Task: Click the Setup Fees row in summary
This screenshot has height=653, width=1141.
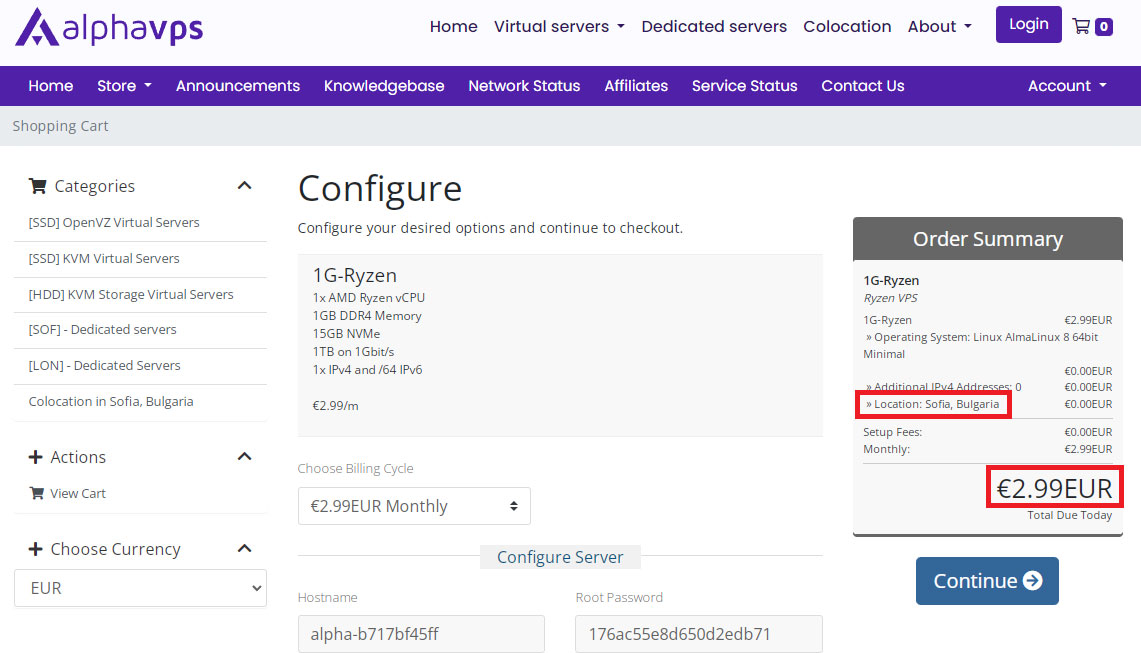Action: coord(987,432)
